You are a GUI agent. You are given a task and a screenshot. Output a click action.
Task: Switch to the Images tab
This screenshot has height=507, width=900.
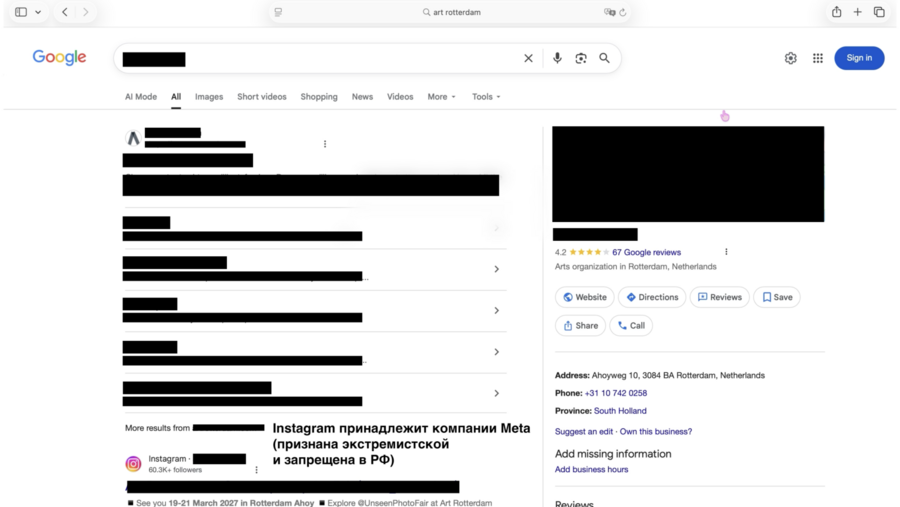point(209,96)
